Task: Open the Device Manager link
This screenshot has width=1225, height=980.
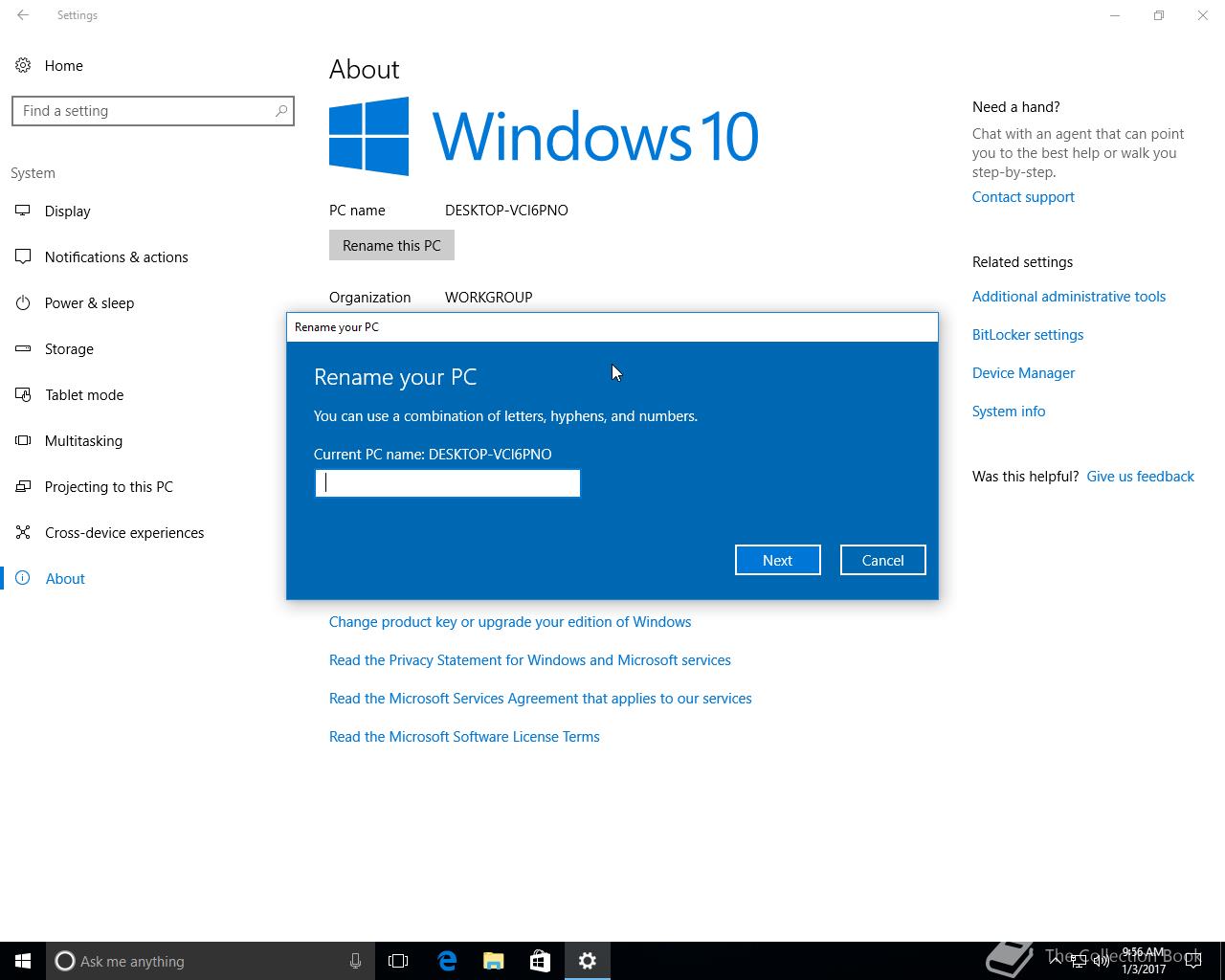Action: click(x=1023, y=372)
